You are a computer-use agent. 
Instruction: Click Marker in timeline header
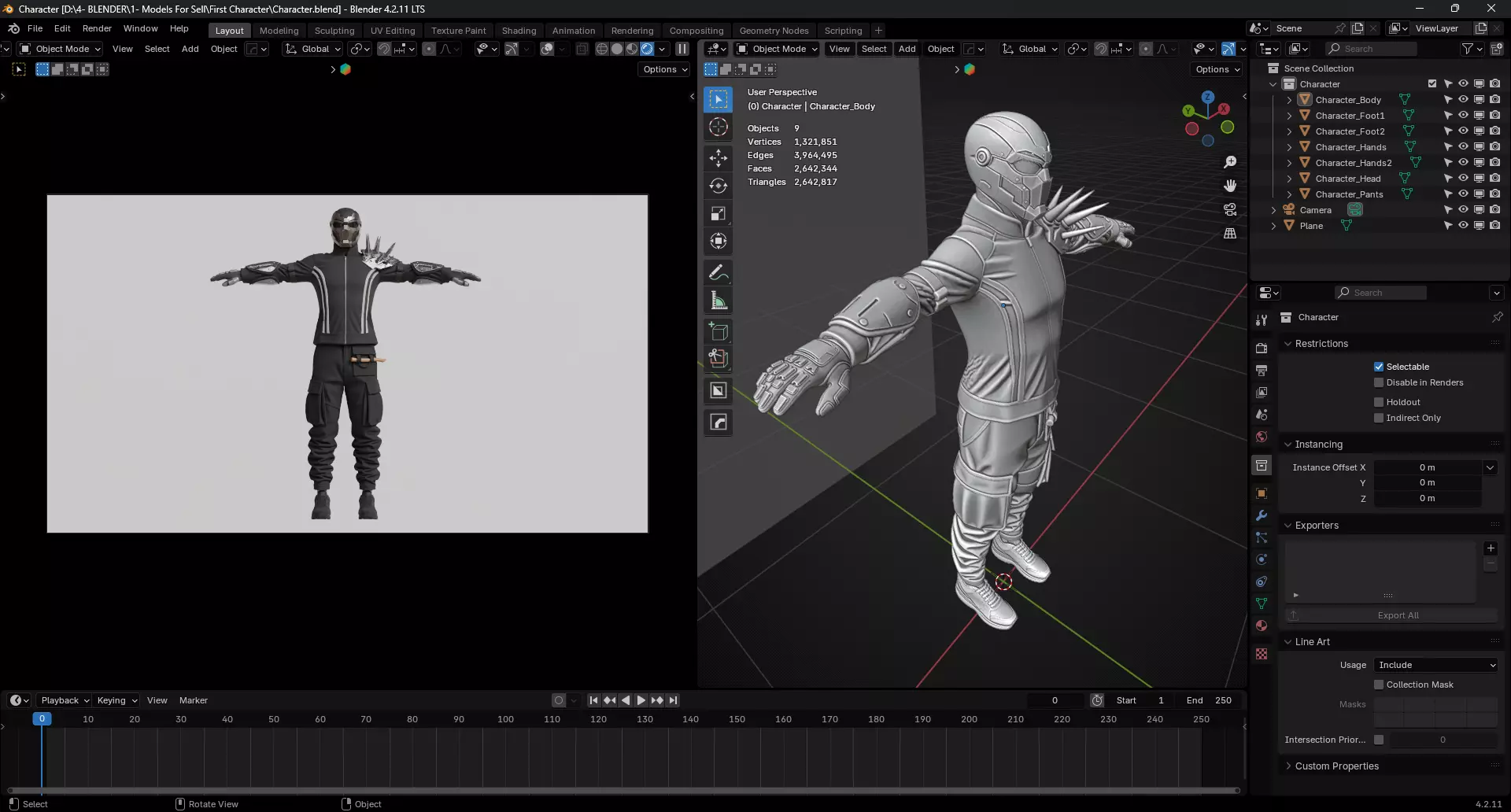click(193, 700)
